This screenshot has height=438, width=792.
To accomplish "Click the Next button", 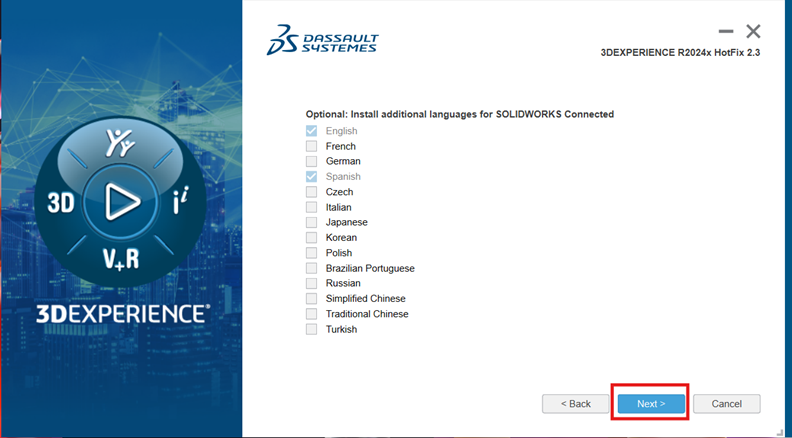I will pyautogui.click(x=651, y=404).
